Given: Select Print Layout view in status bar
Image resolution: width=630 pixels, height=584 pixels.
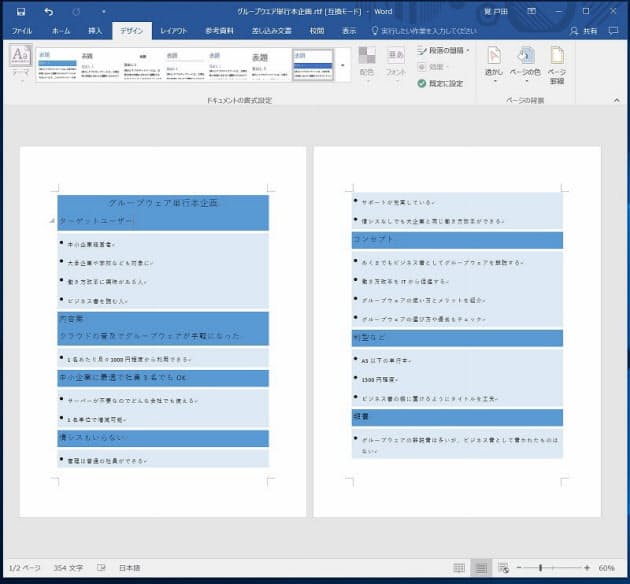Looking at the screenshot, I should pos(481,568).
